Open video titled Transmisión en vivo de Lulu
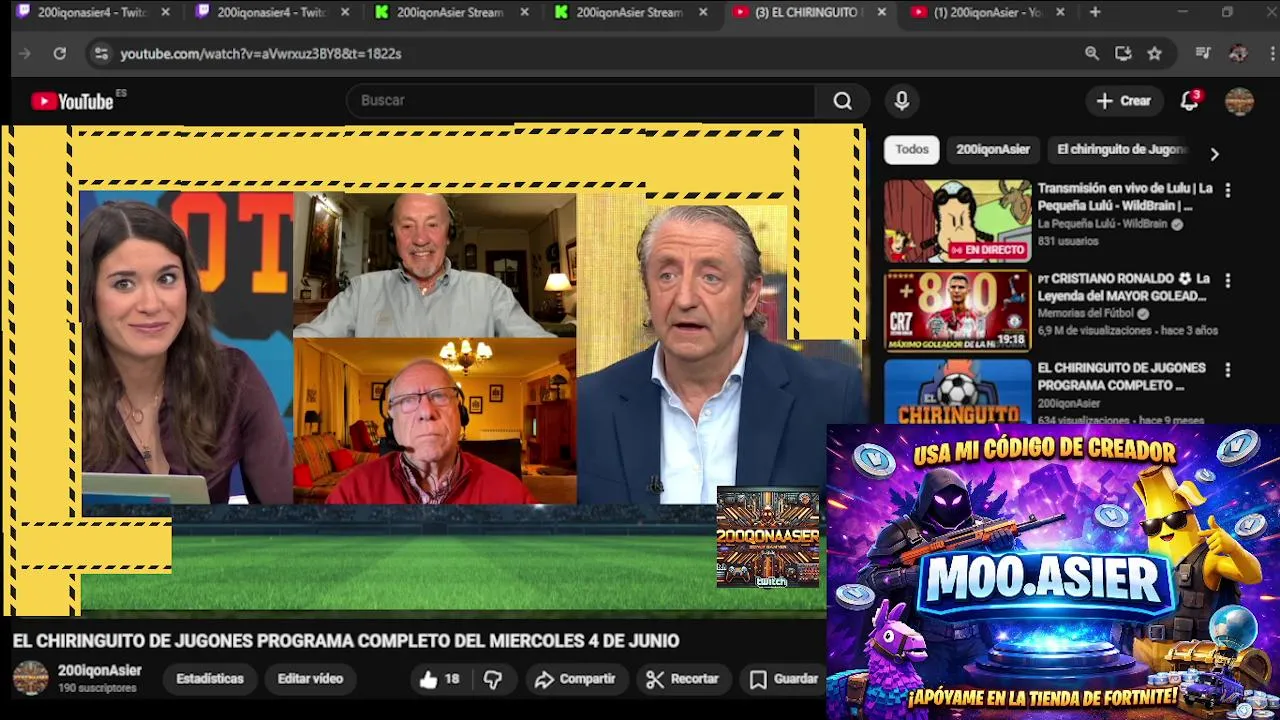 (1124, 197)
